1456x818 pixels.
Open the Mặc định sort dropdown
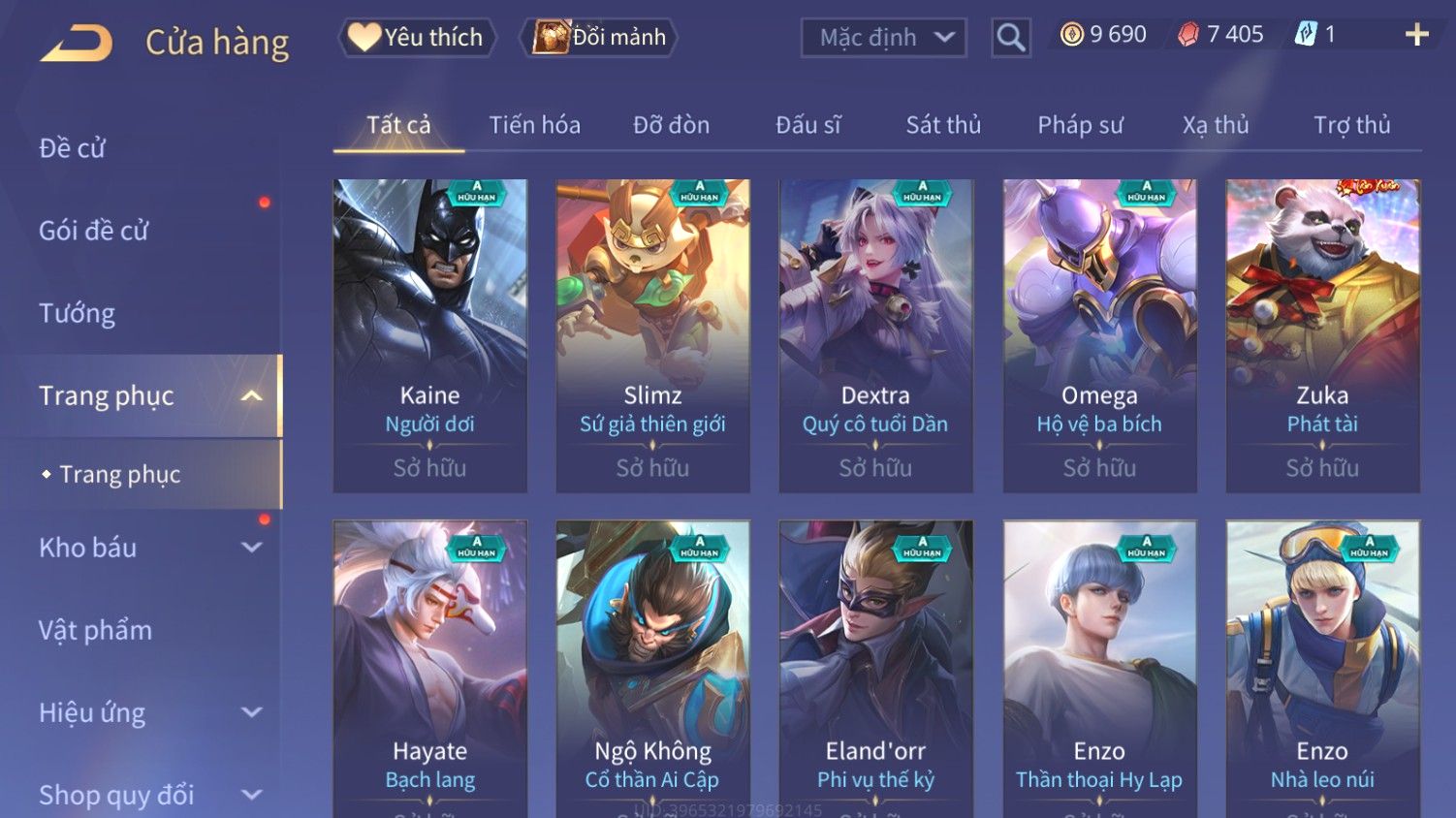(884, 38)
